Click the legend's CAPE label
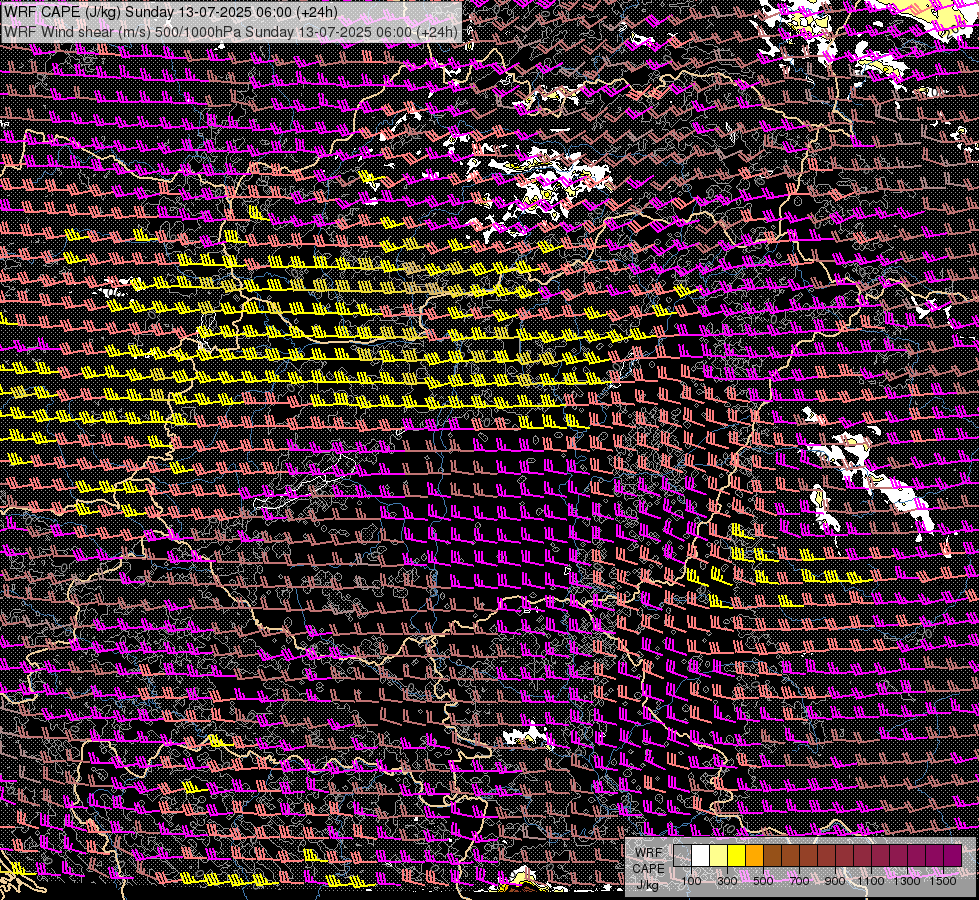Image resolution: width=979 pixels, height=900 pixels. pos(649,868)
